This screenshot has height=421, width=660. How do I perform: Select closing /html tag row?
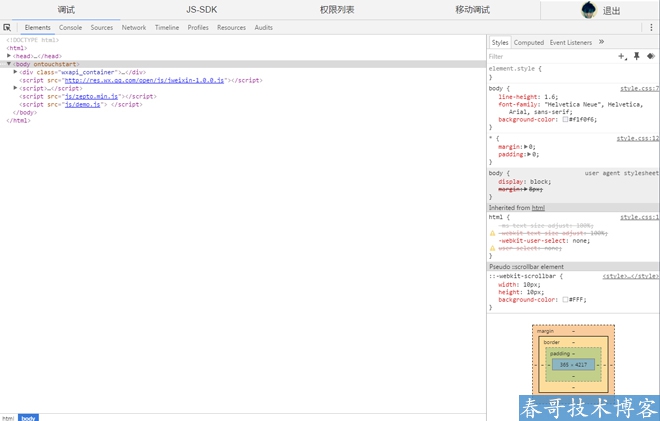pos(19,120)
